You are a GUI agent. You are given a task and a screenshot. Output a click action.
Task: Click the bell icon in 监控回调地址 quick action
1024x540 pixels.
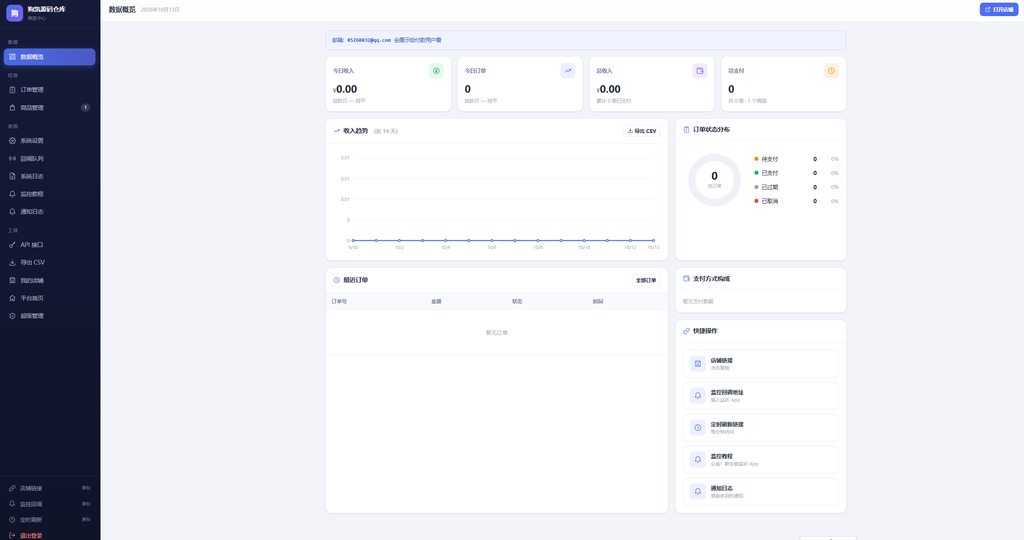click(697, 396)
